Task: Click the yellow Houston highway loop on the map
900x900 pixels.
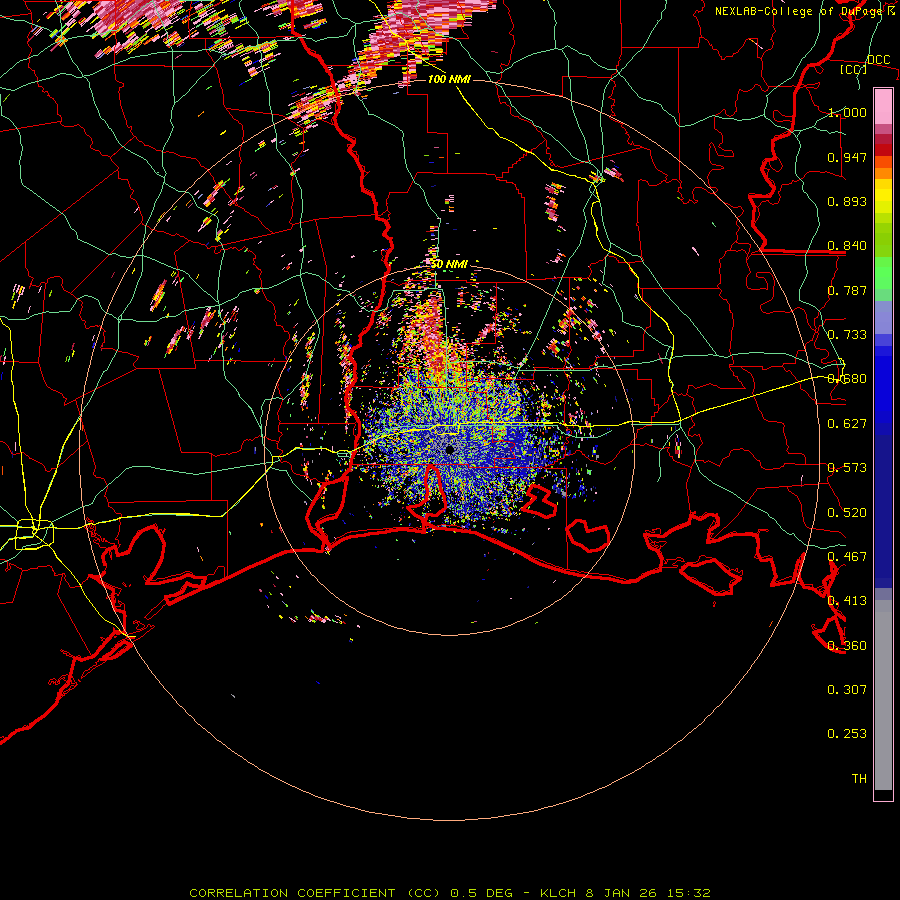Action: tap(34, 533)
